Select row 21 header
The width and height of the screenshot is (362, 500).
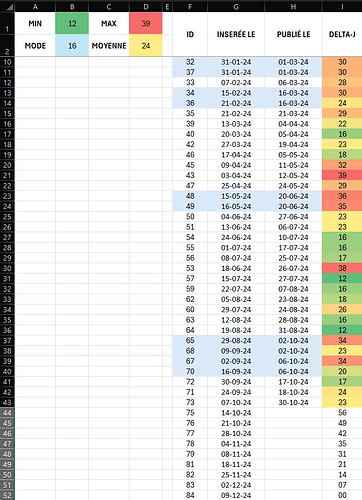(x=7, y=175)
